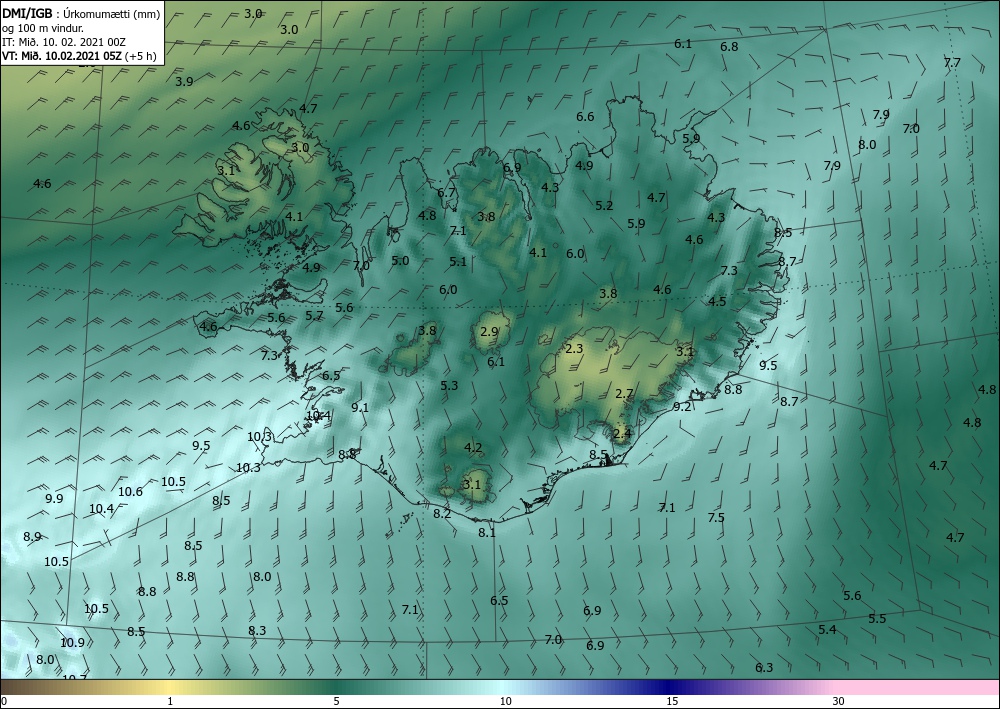Select the '7.7' value on the map
1000x709 pixels.
point(952,62)
